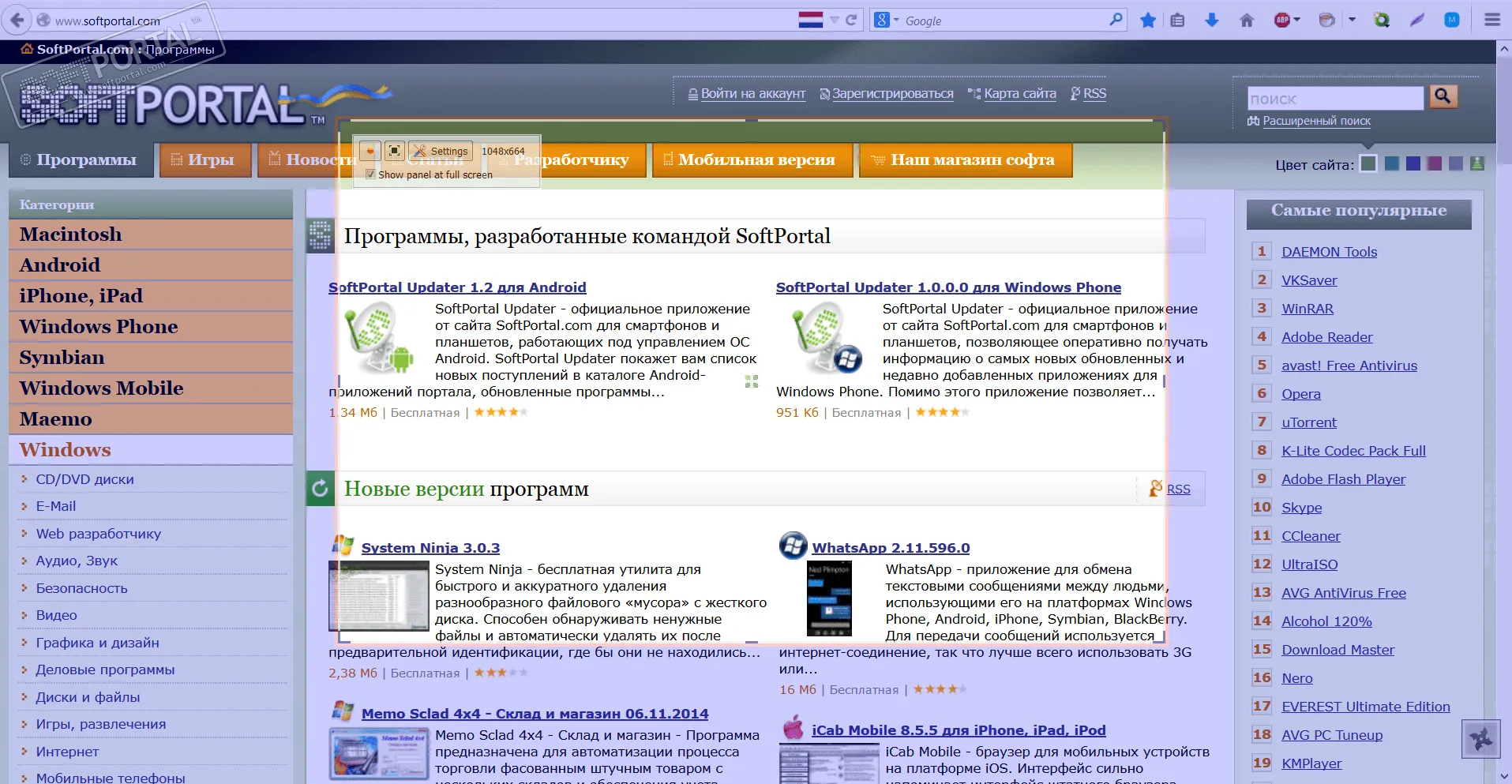The height and width of the screenshot is (784, 1512).
Task: Click RSS icon beside Новые версии программ
Action: [1155, 489]
